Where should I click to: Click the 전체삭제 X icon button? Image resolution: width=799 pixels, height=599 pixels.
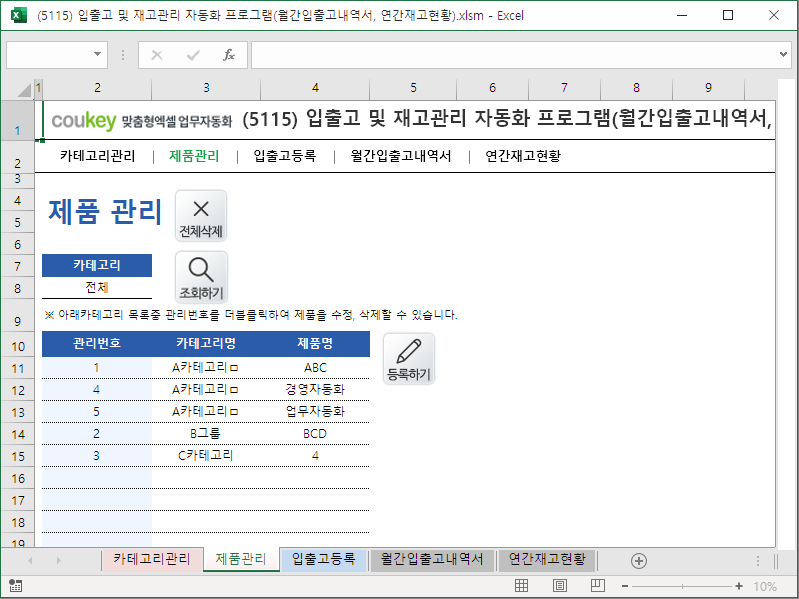(201, 216)
